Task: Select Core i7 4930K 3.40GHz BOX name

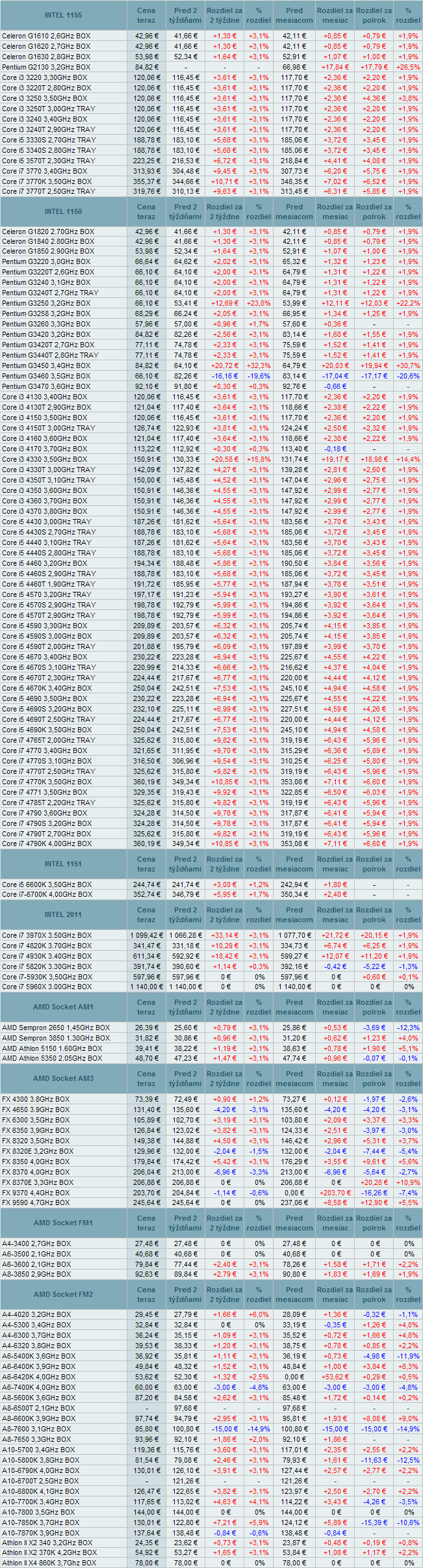Action: [x=47, y=956]
